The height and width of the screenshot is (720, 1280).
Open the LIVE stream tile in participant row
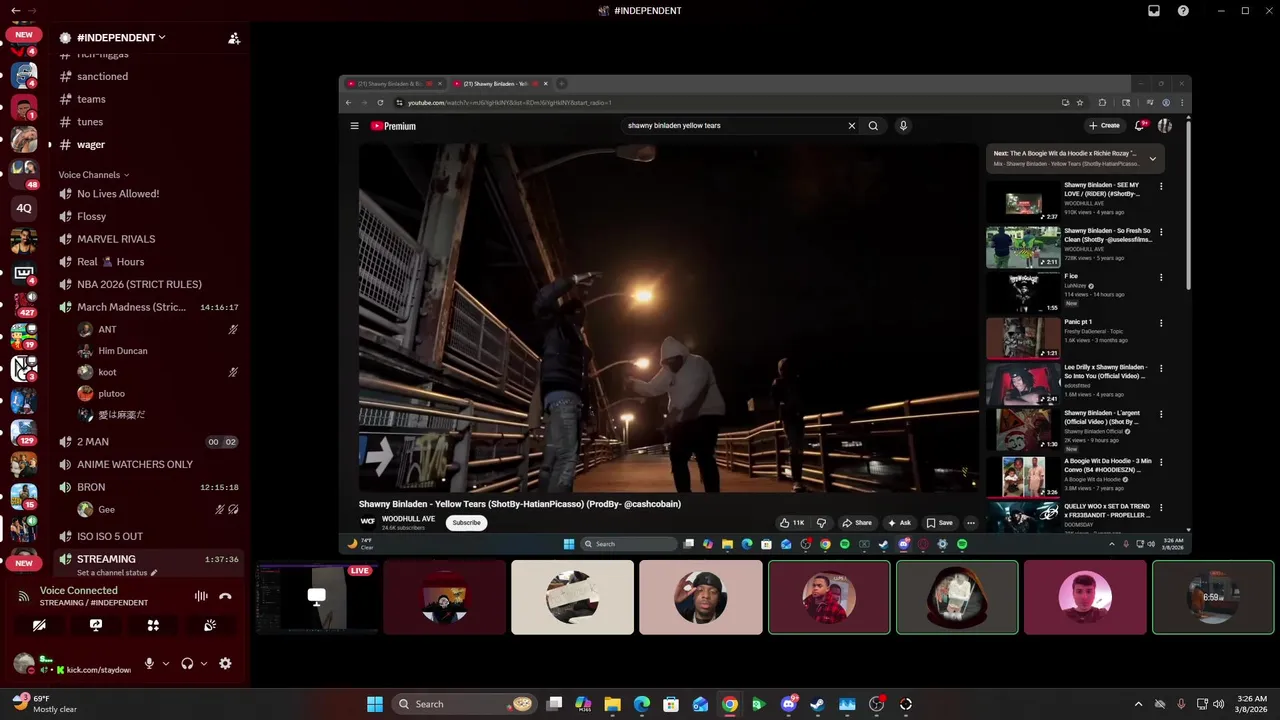pyautogui.click(x=316, y=597)
